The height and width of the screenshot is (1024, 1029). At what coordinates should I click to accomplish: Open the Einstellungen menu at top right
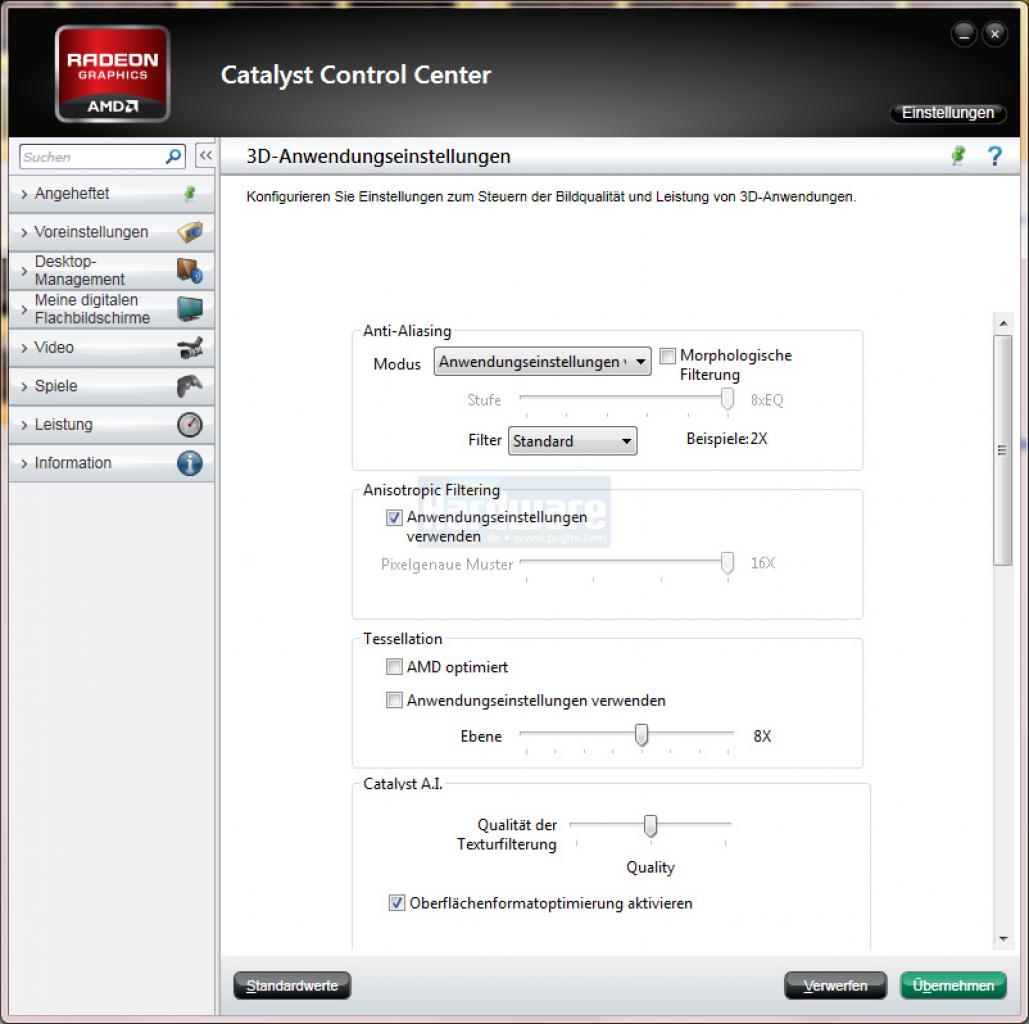point(948,113)
